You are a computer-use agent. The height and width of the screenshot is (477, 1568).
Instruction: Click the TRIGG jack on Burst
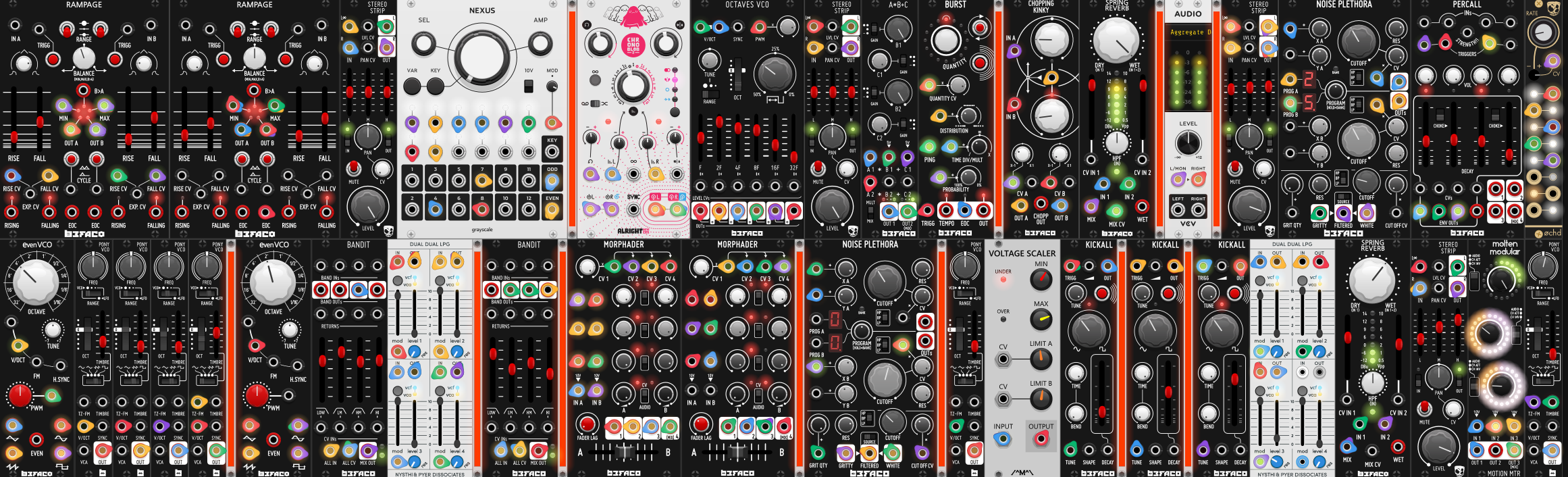[928, 211]
